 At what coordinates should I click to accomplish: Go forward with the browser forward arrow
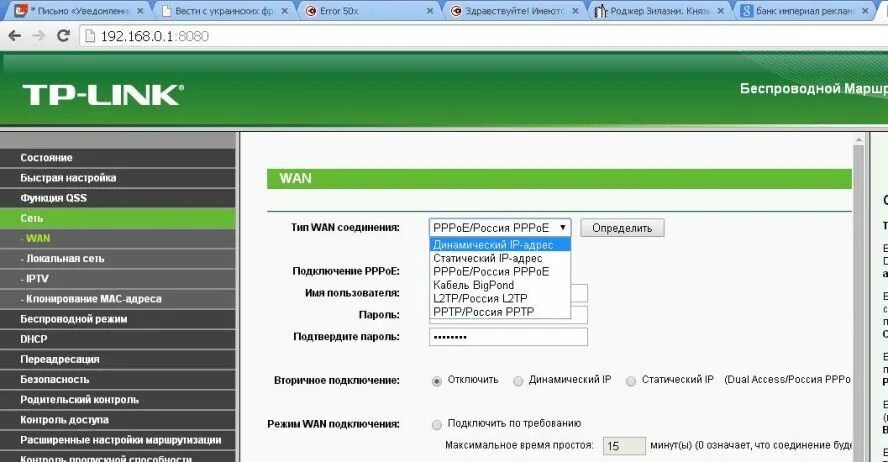click(x=39, y=36)
